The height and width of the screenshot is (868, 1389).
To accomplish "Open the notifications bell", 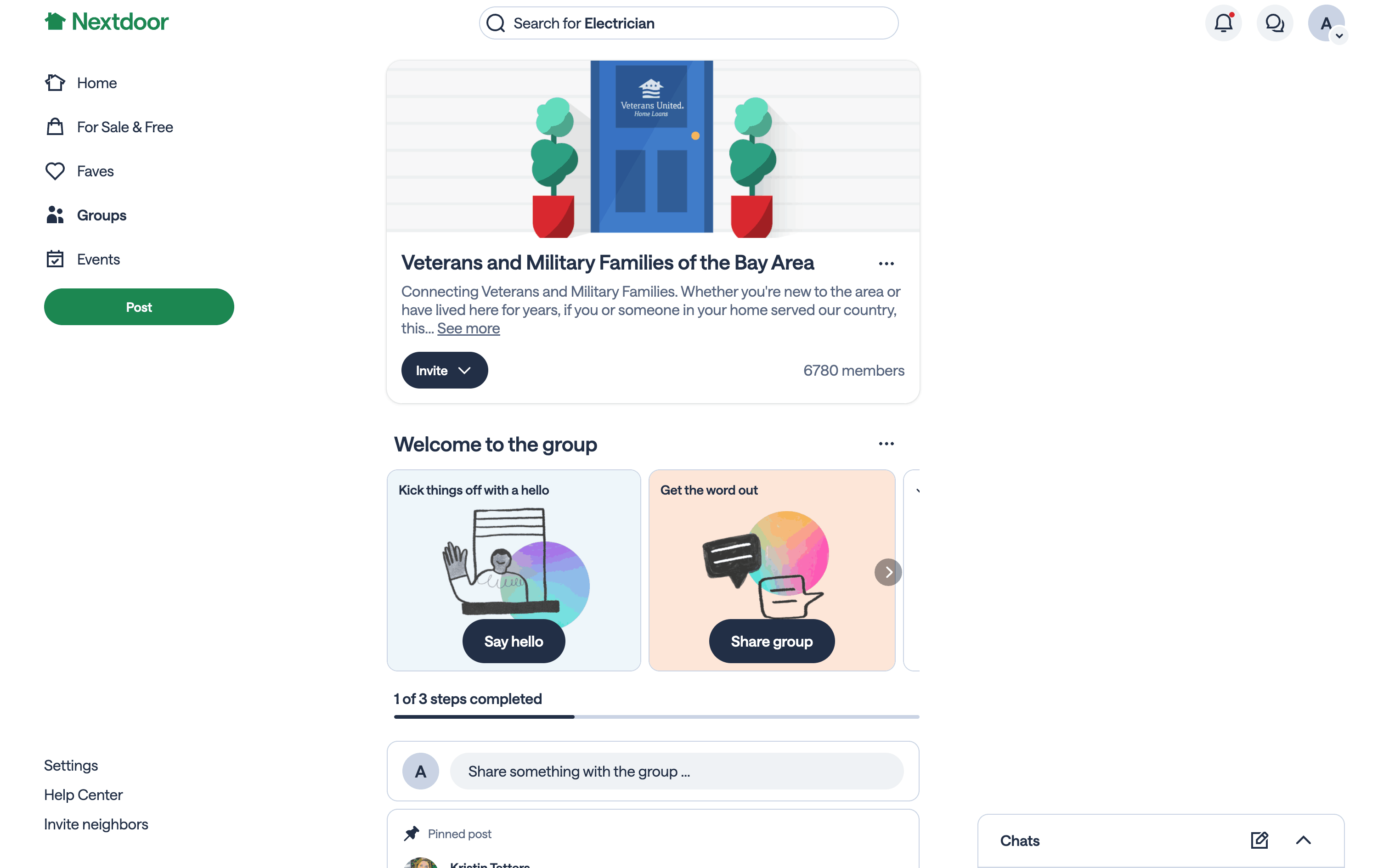I will tap(1223, 23).
